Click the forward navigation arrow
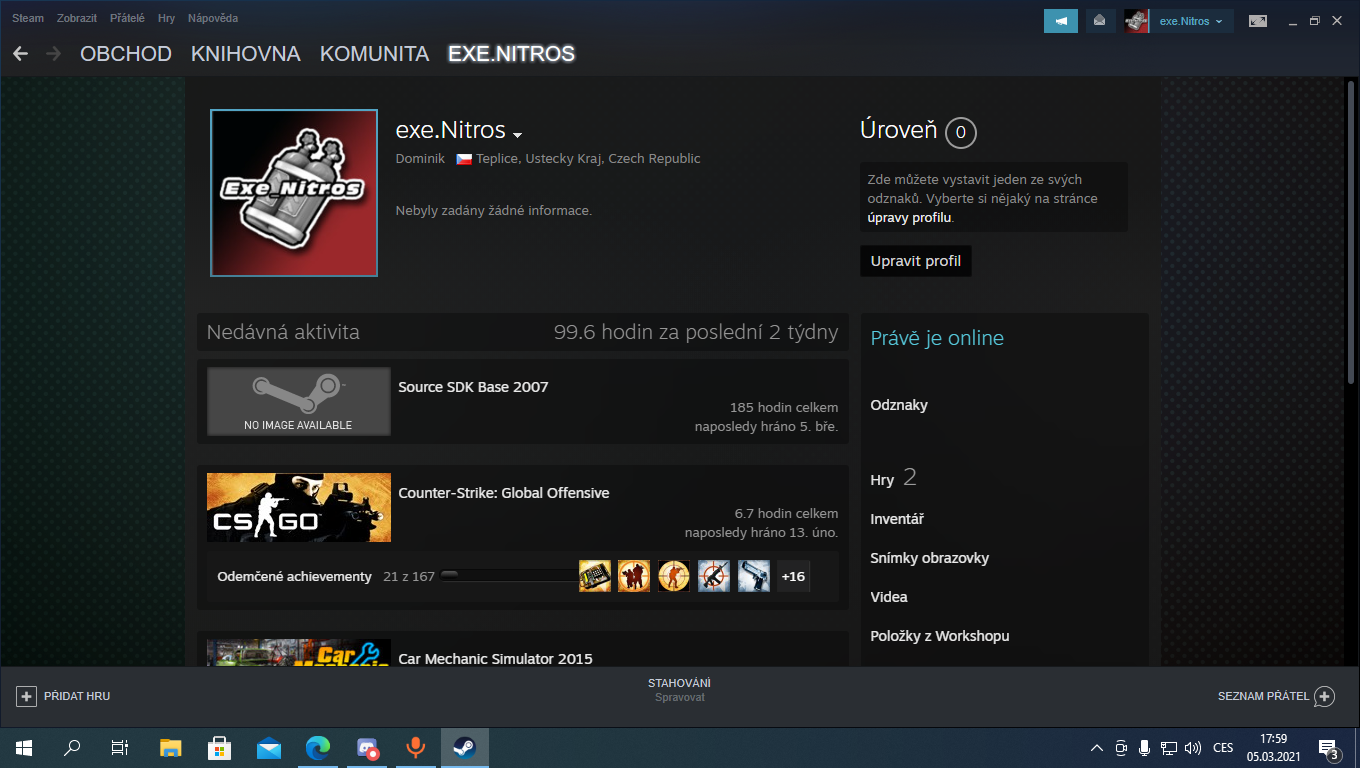 click(53, 54)
